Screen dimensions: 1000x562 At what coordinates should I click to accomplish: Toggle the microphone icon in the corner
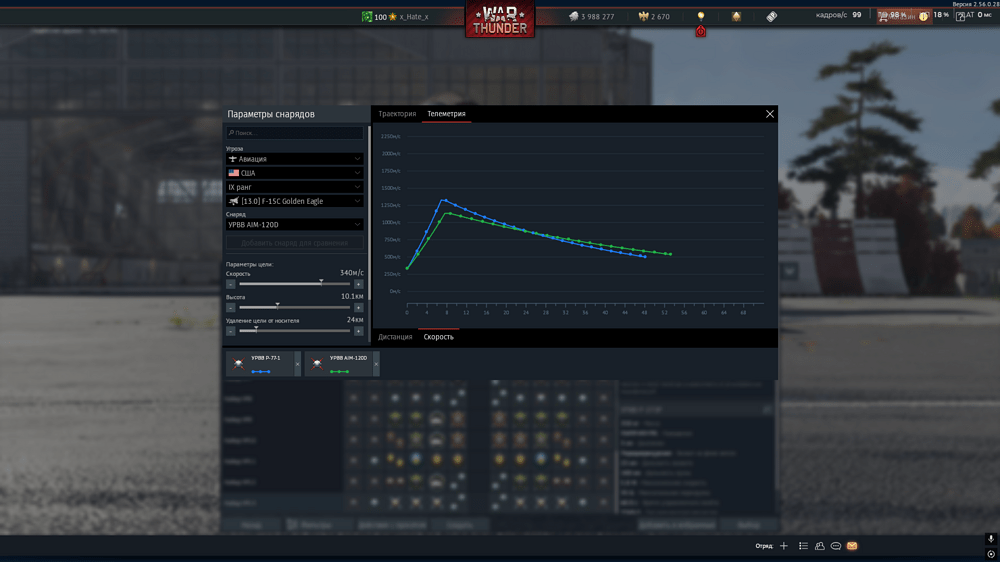tap(990, 539)
